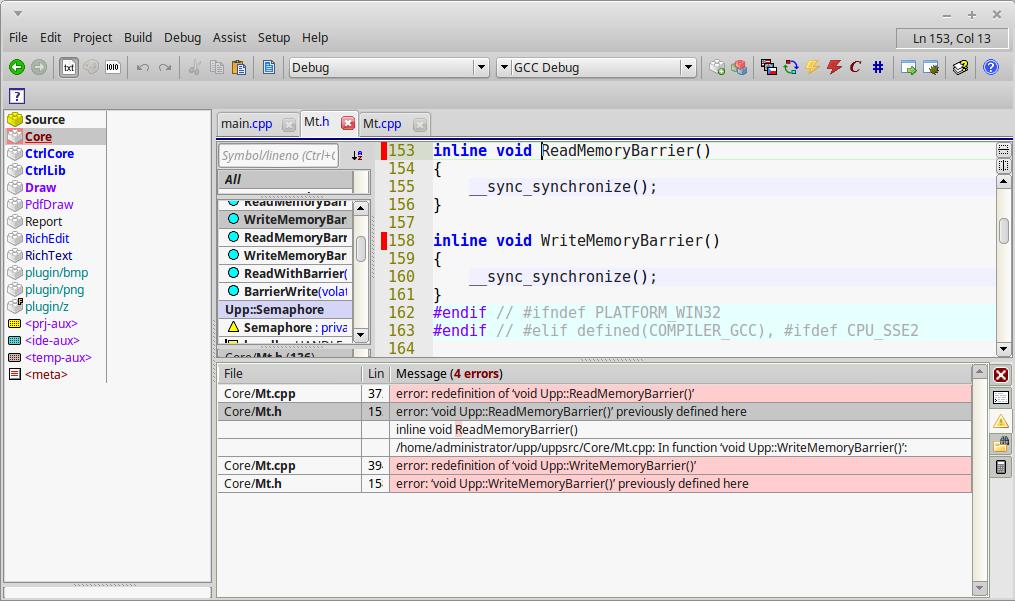Image resolution: width=1015 pixels, height=601 pixels.
Task: Click the yellow warning icon in bottom panel
Action: [x=1000, y=421]
